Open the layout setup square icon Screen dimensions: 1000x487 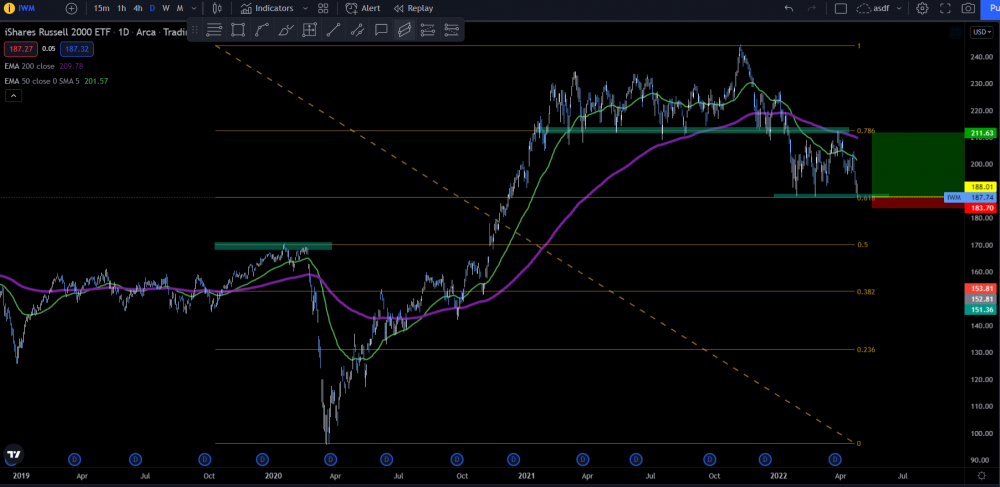[x=841, y=8]
